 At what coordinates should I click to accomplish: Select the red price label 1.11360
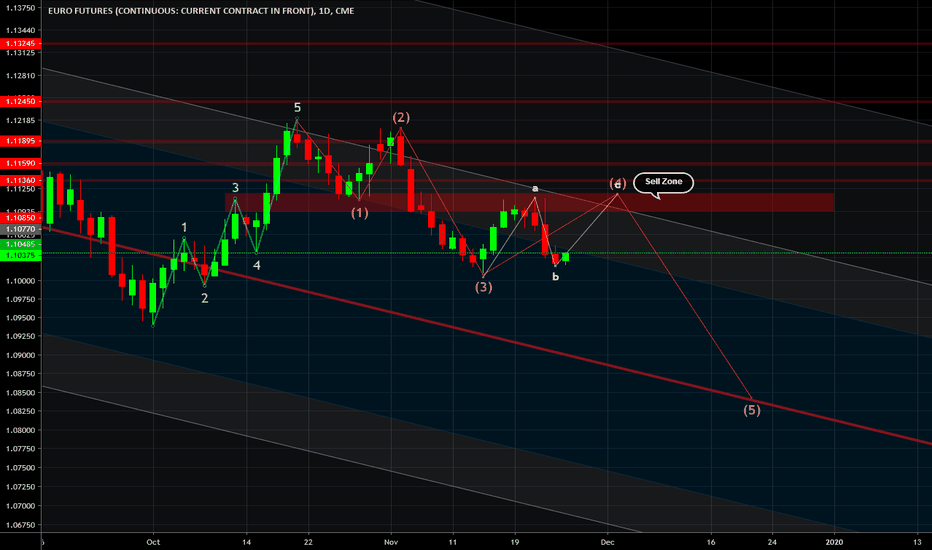tap(21, 180)
